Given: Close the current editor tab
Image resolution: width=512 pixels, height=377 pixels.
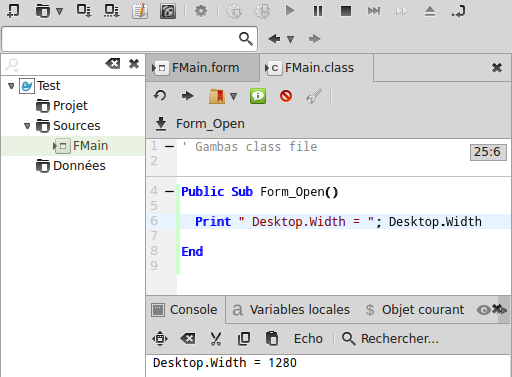Looking at the screenshot, I should (497, 68).
